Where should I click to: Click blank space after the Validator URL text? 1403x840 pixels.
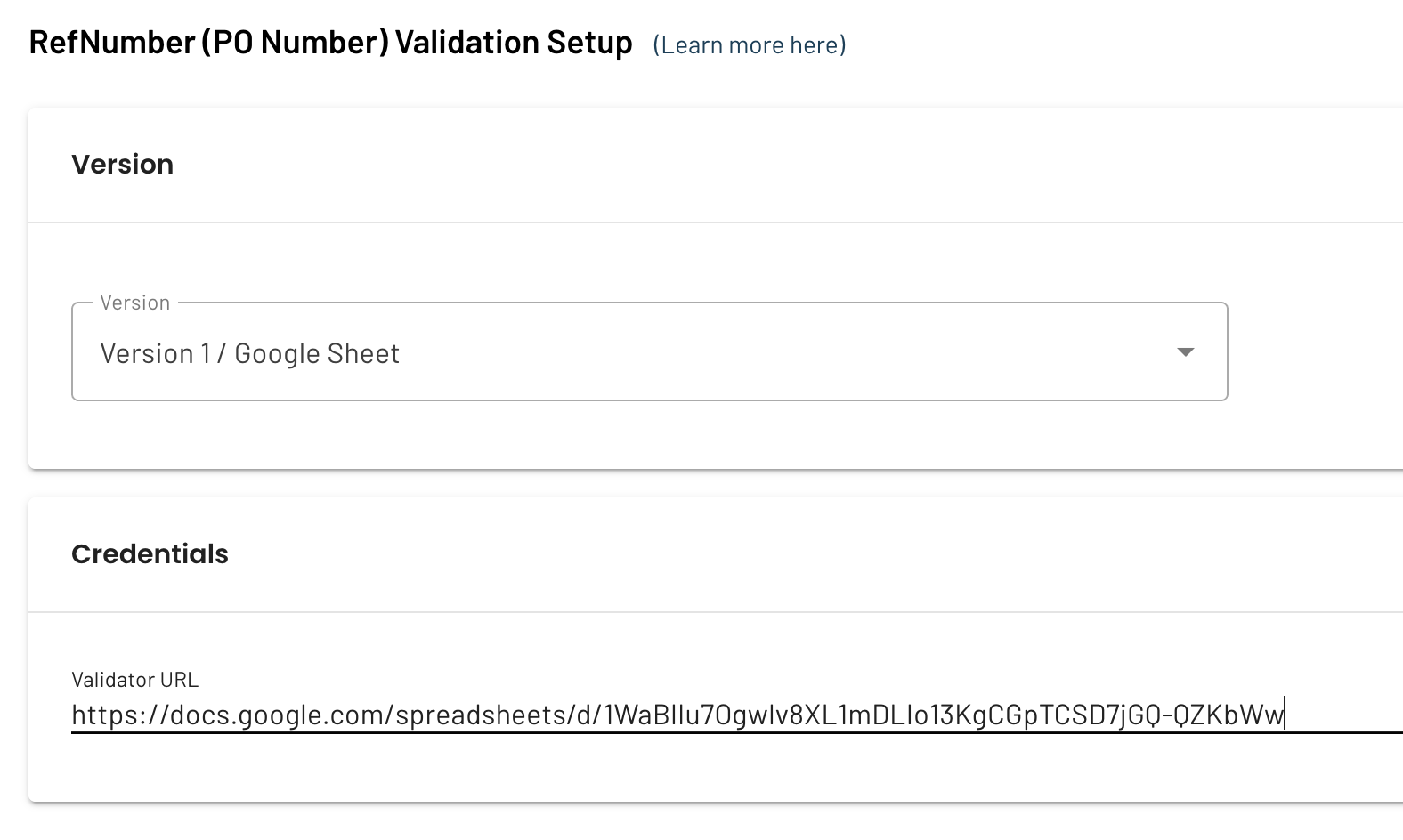click(x=1344, y=715)
